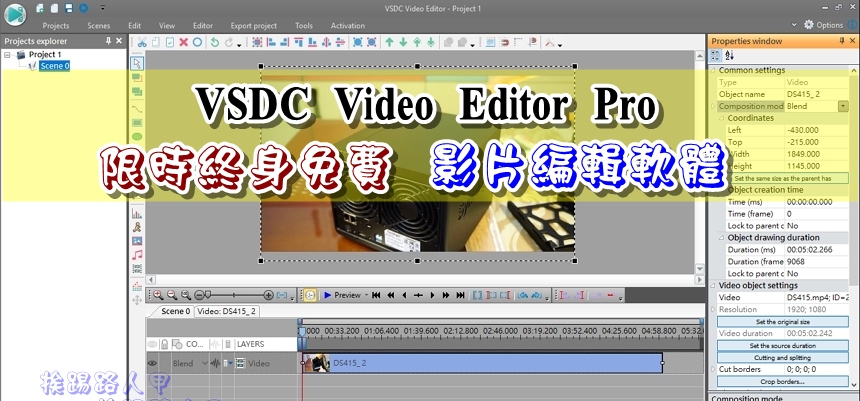Open the Blend mode dropdown on Video layer
Viewport: 860px width, 401px height.
pyautogui.click(x=205, y=363)
